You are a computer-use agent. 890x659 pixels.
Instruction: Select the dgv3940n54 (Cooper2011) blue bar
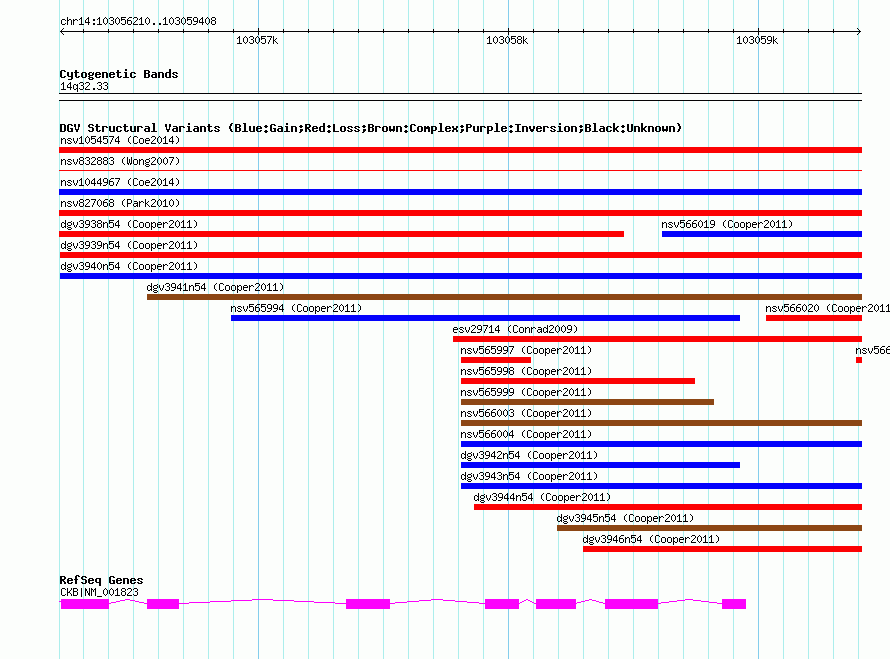[460, 276]
